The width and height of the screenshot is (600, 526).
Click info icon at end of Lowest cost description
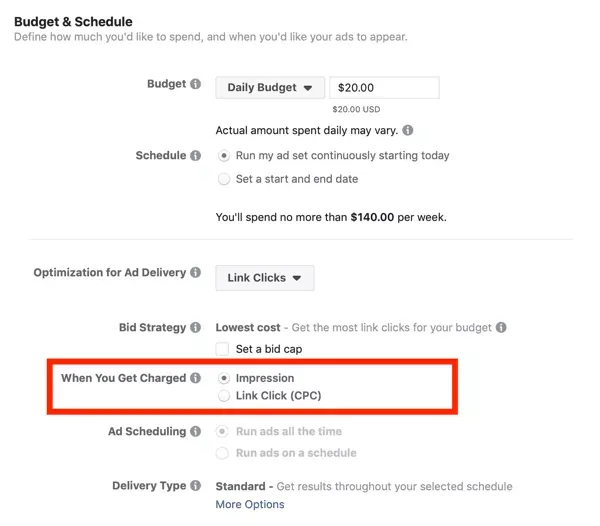point(501,328)
